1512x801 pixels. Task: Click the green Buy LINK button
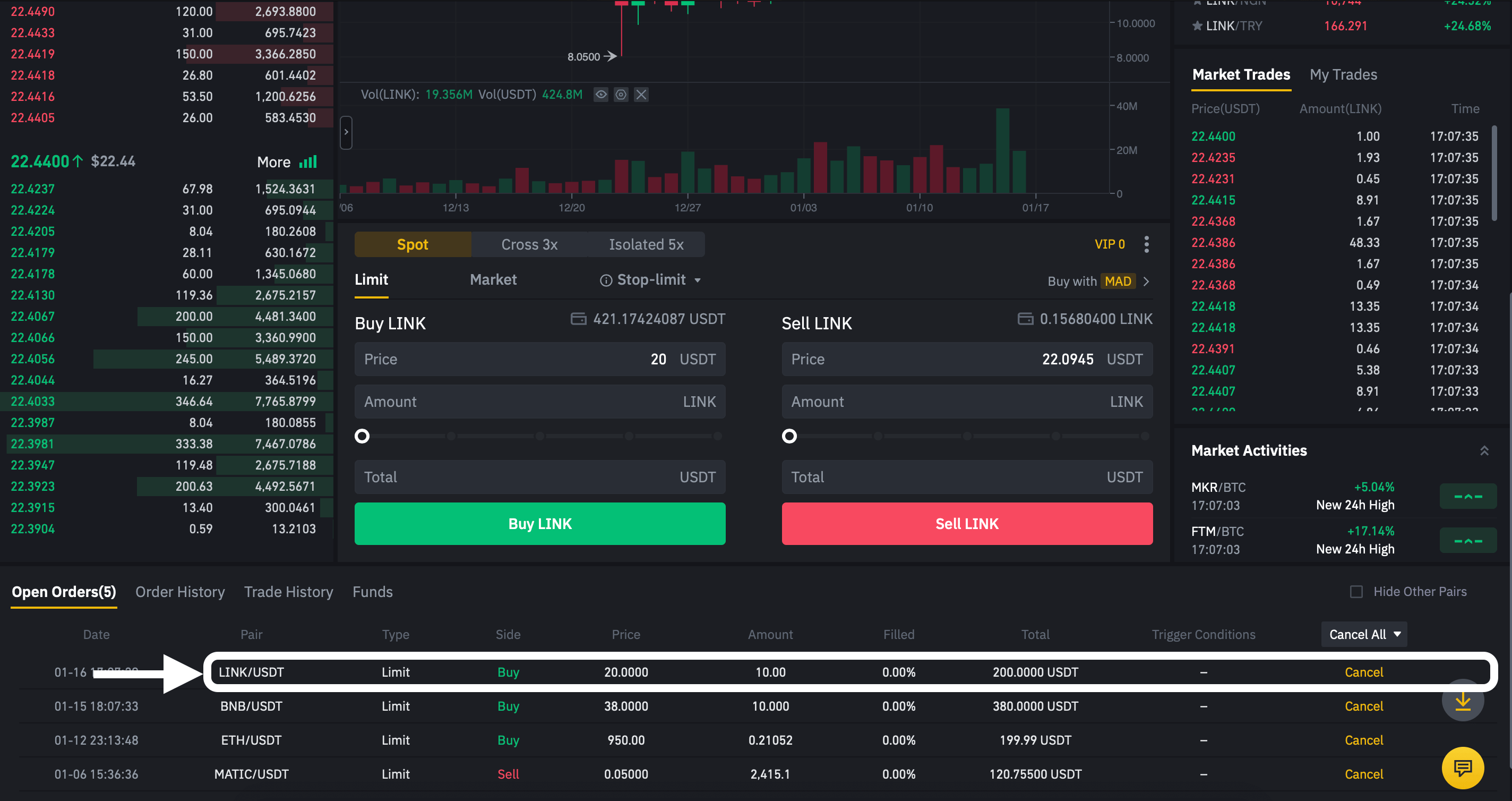click(x=540, y=524)
